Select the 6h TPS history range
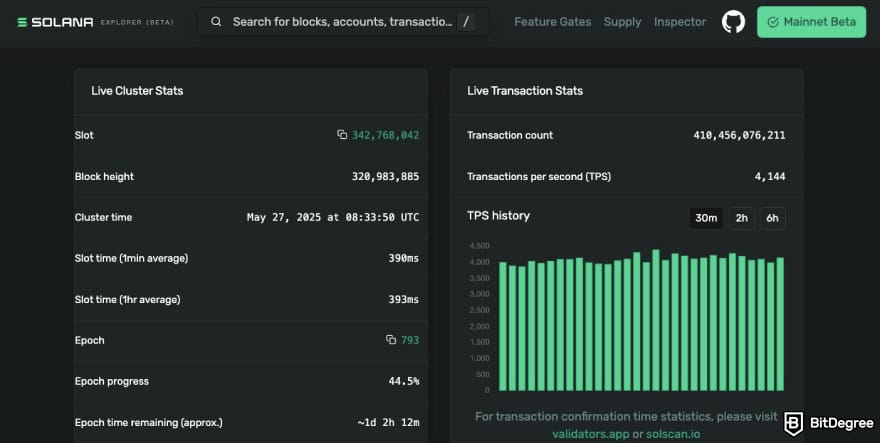This screenshot has height=443, width=880. click(x=772, y=218)
